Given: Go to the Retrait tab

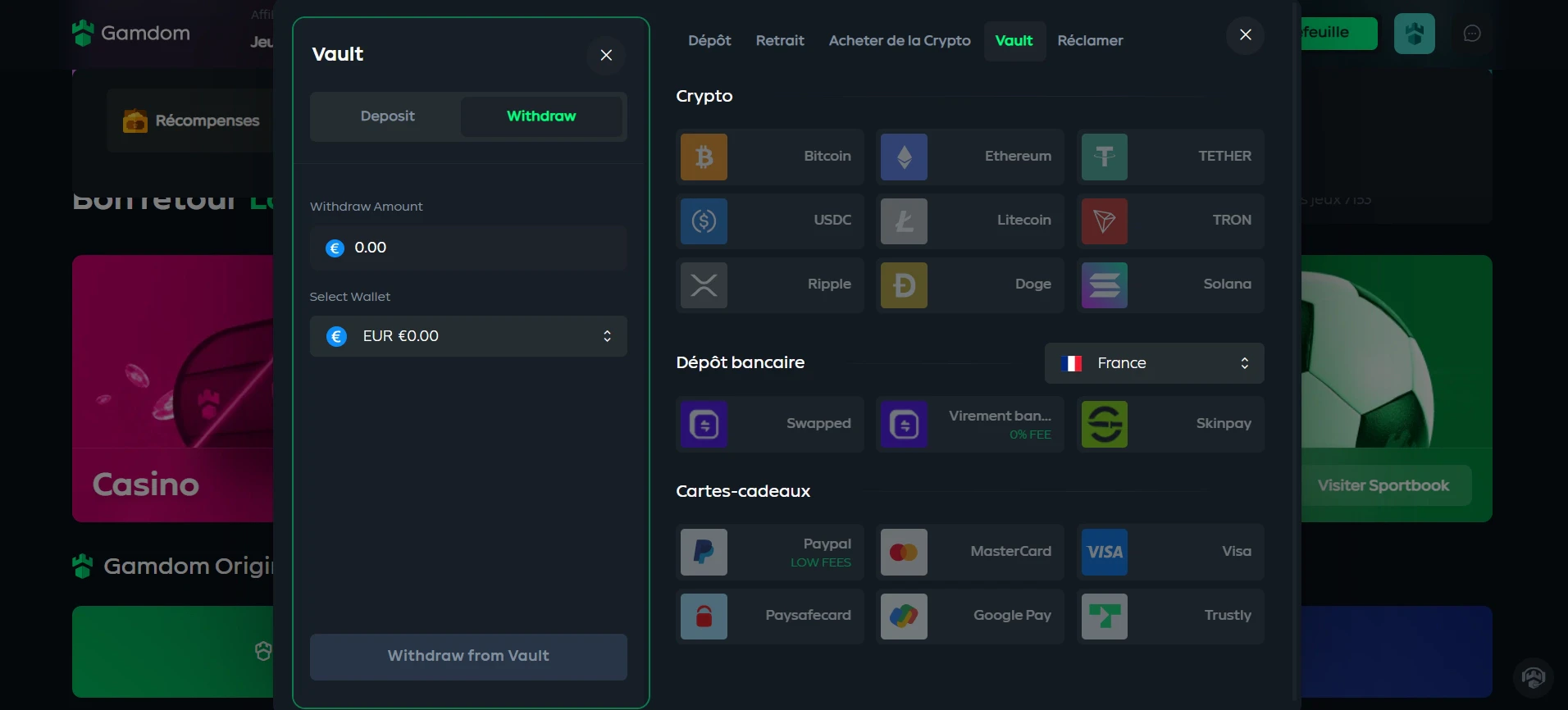Looking at the screenshot, I should click(x=780, y=41).
